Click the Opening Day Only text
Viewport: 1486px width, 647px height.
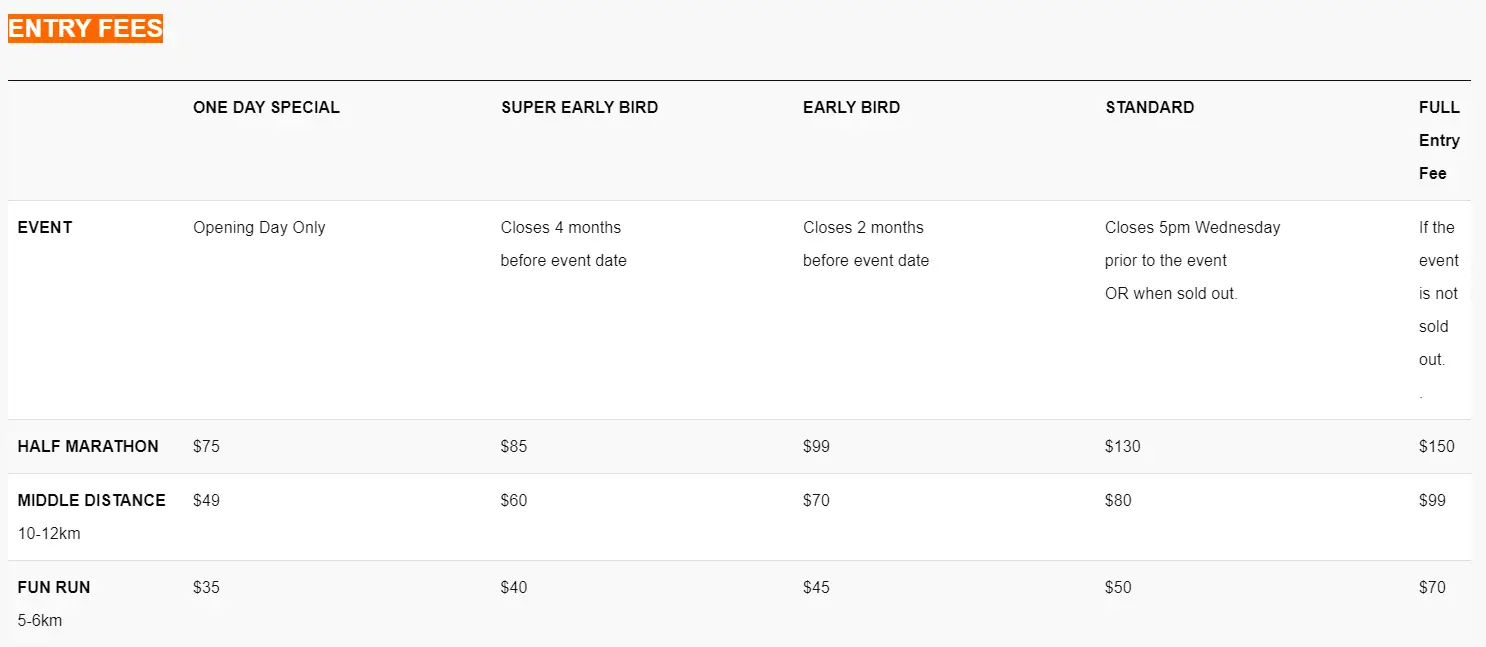tap(259, 227)
